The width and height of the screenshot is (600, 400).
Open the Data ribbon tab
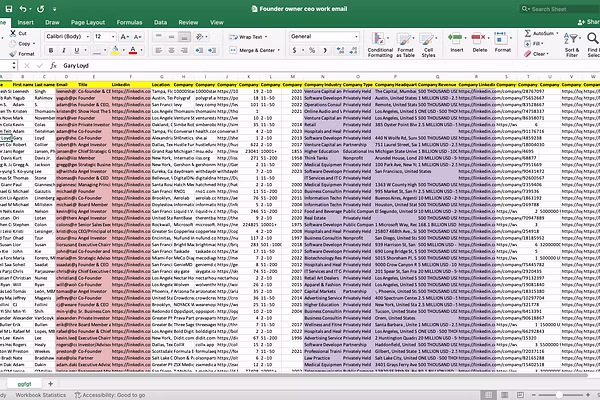point(160,22)
